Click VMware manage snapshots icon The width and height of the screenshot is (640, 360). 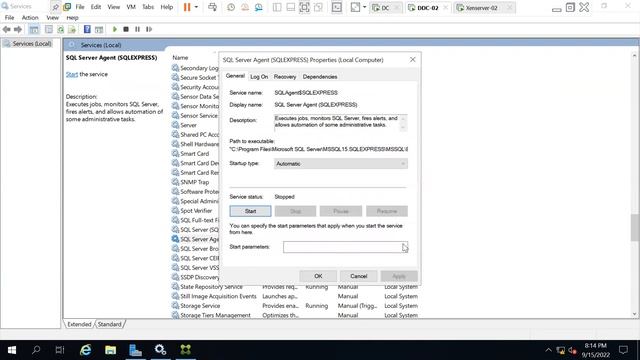(258, 7)
